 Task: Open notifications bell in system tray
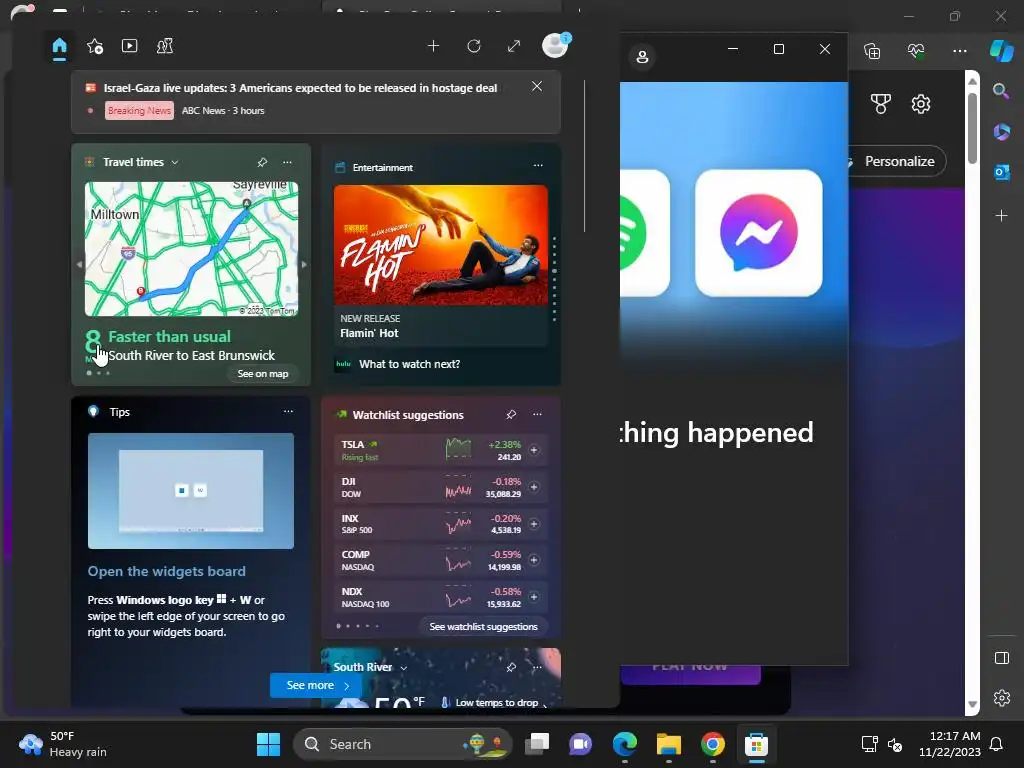click(x=997, y=744)
